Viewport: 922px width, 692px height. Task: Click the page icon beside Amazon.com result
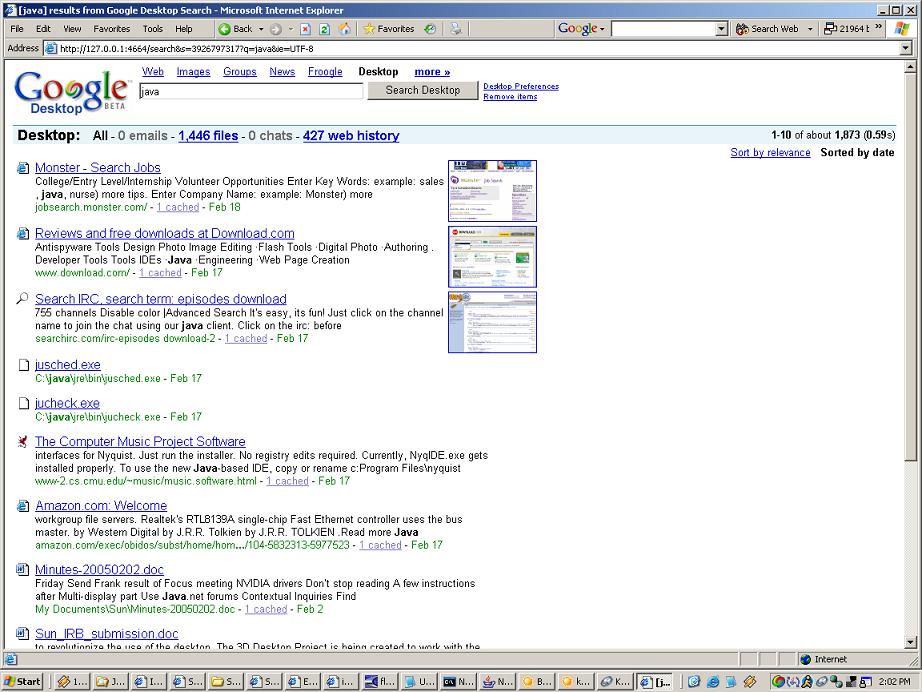coord(23,506)
